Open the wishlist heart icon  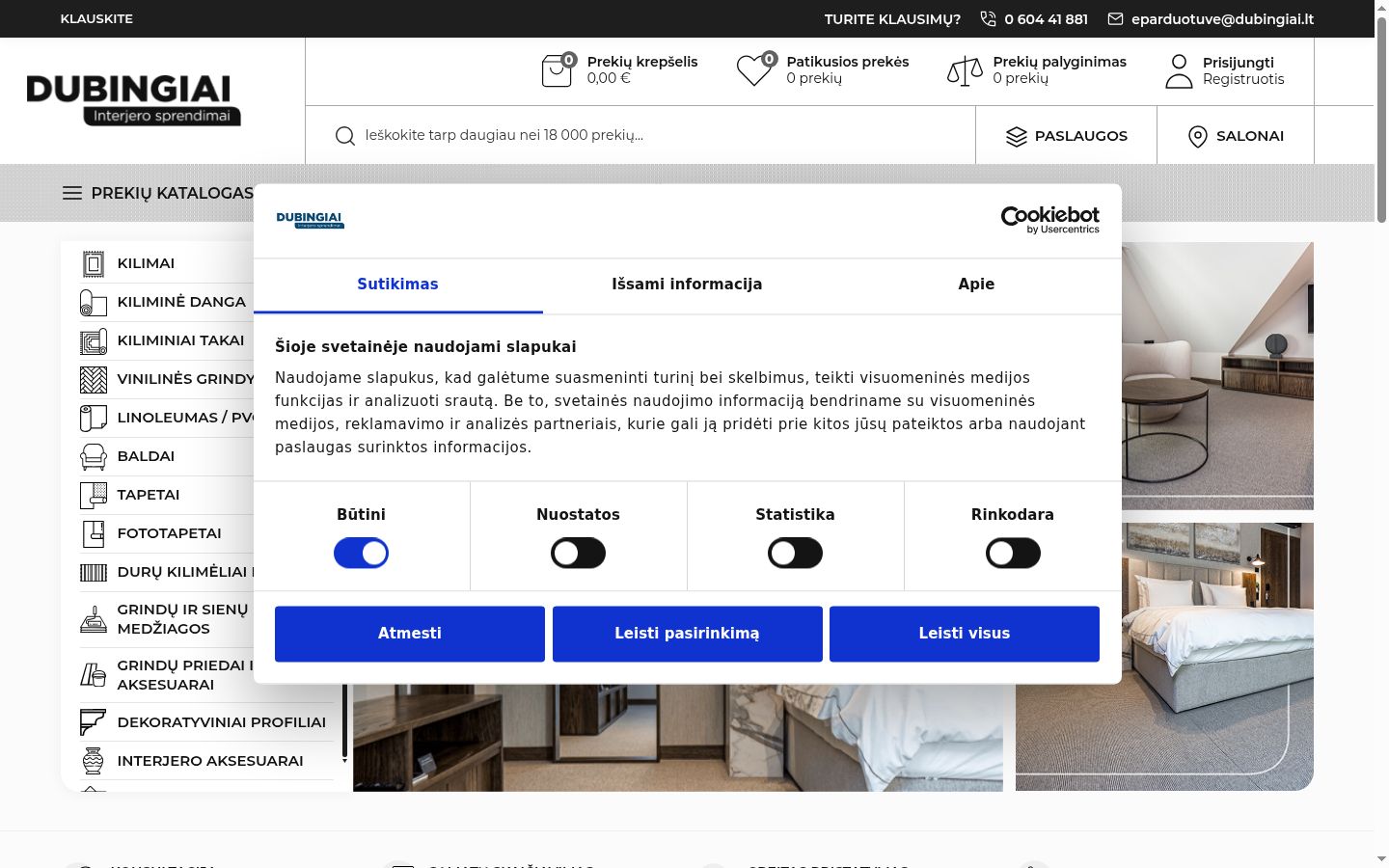point(755,69)
